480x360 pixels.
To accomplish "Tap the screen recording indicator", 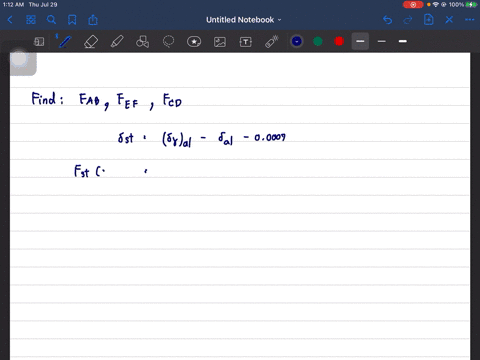I will [x=413, y=5].
